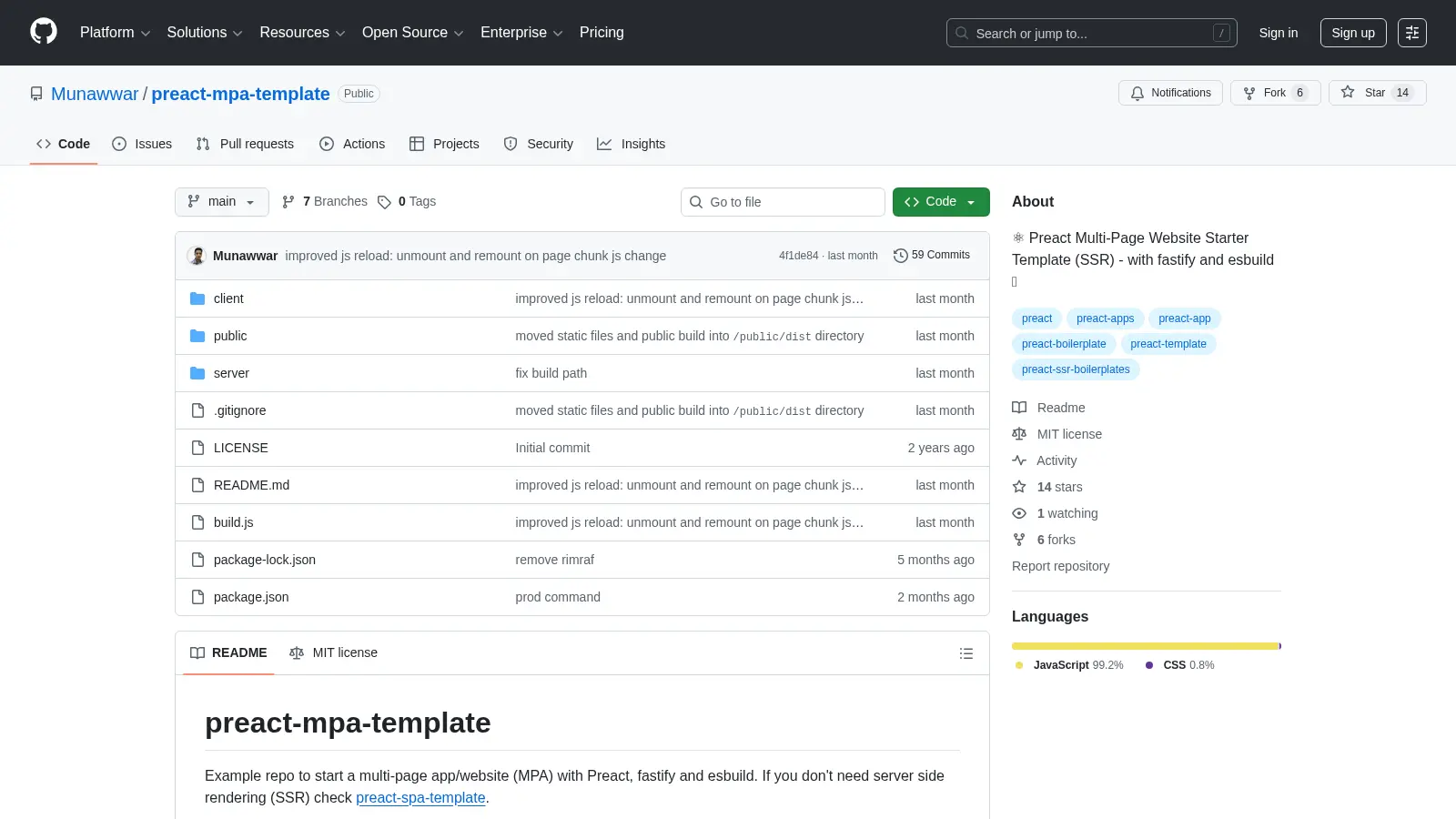Viewport: 1456px width, 819px height.
Task: Click the Sign up button
Action: pyautogui.click(x=1353, y=33)
